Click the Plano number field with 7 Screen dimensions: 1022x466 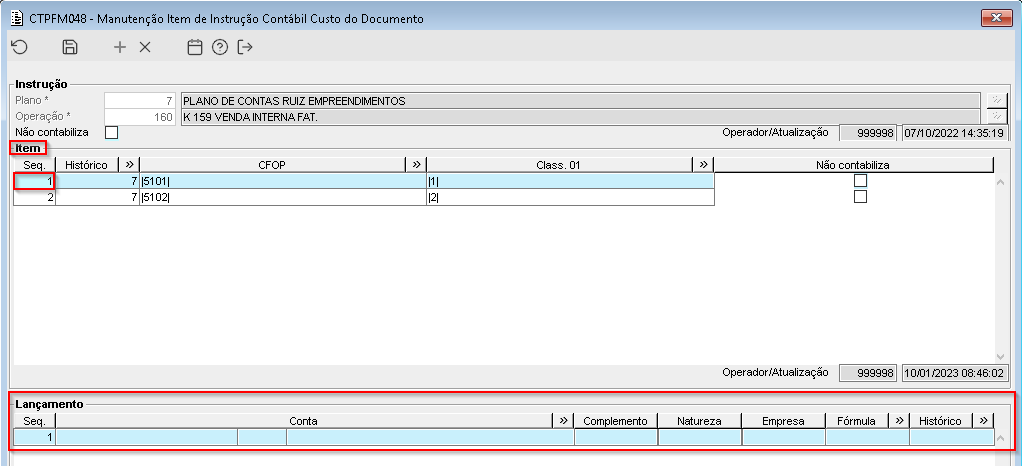point(140,101)
